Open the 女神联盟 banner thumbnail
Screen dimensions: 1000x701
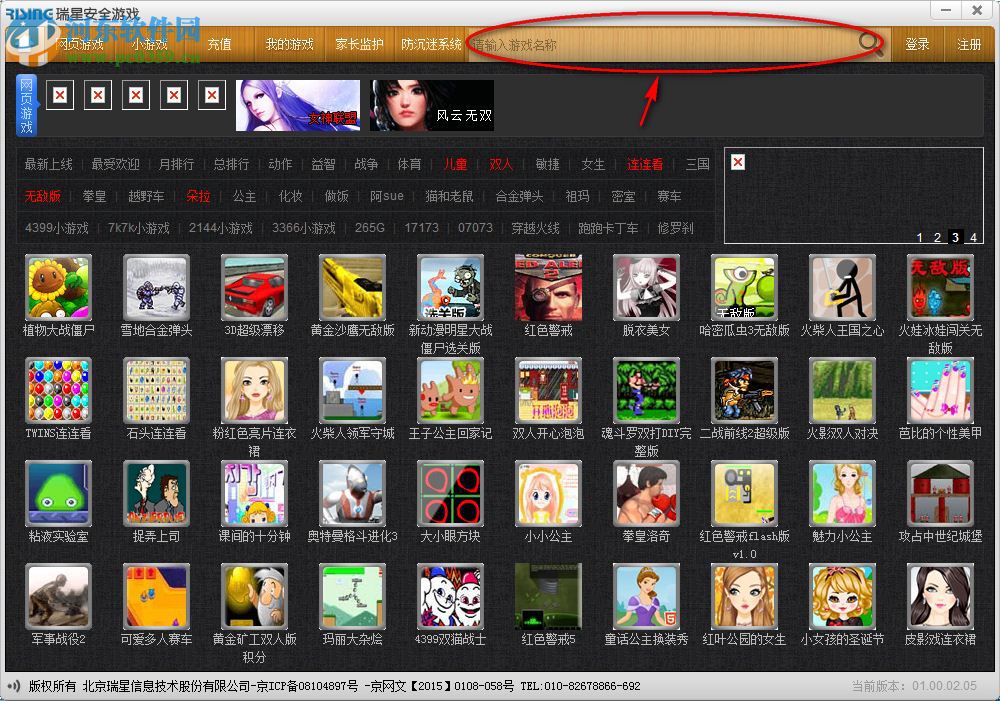coord(298,105)
